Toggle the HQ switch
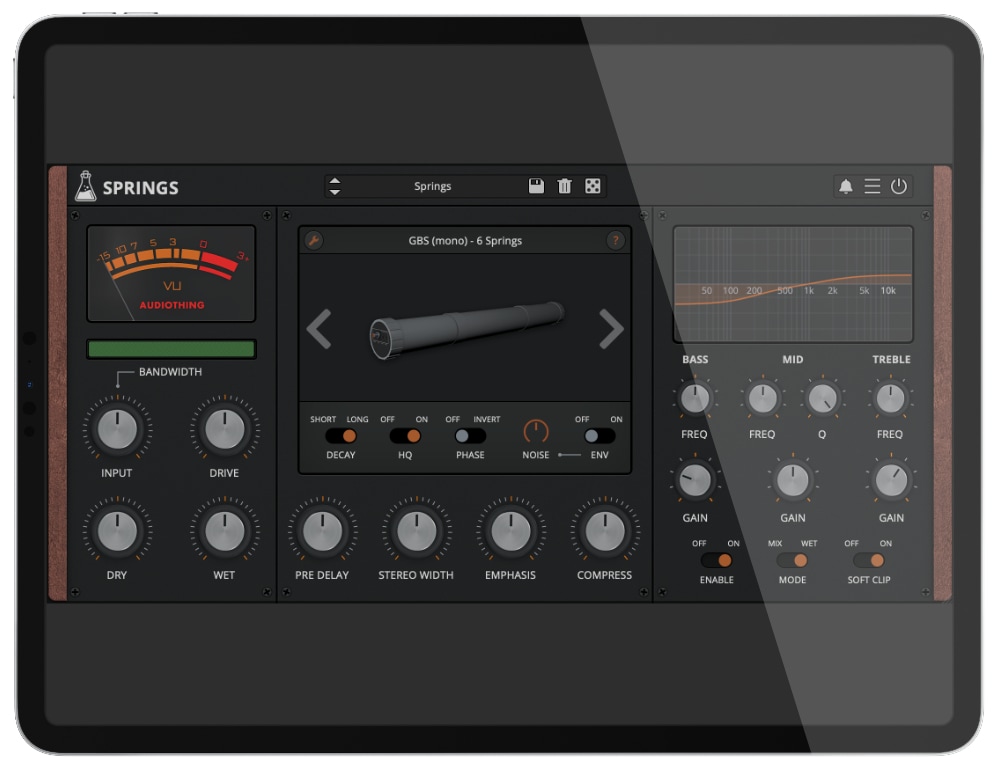Image resolution: width=1000 pixels, height=767 pixels. (x=405, y=436)
